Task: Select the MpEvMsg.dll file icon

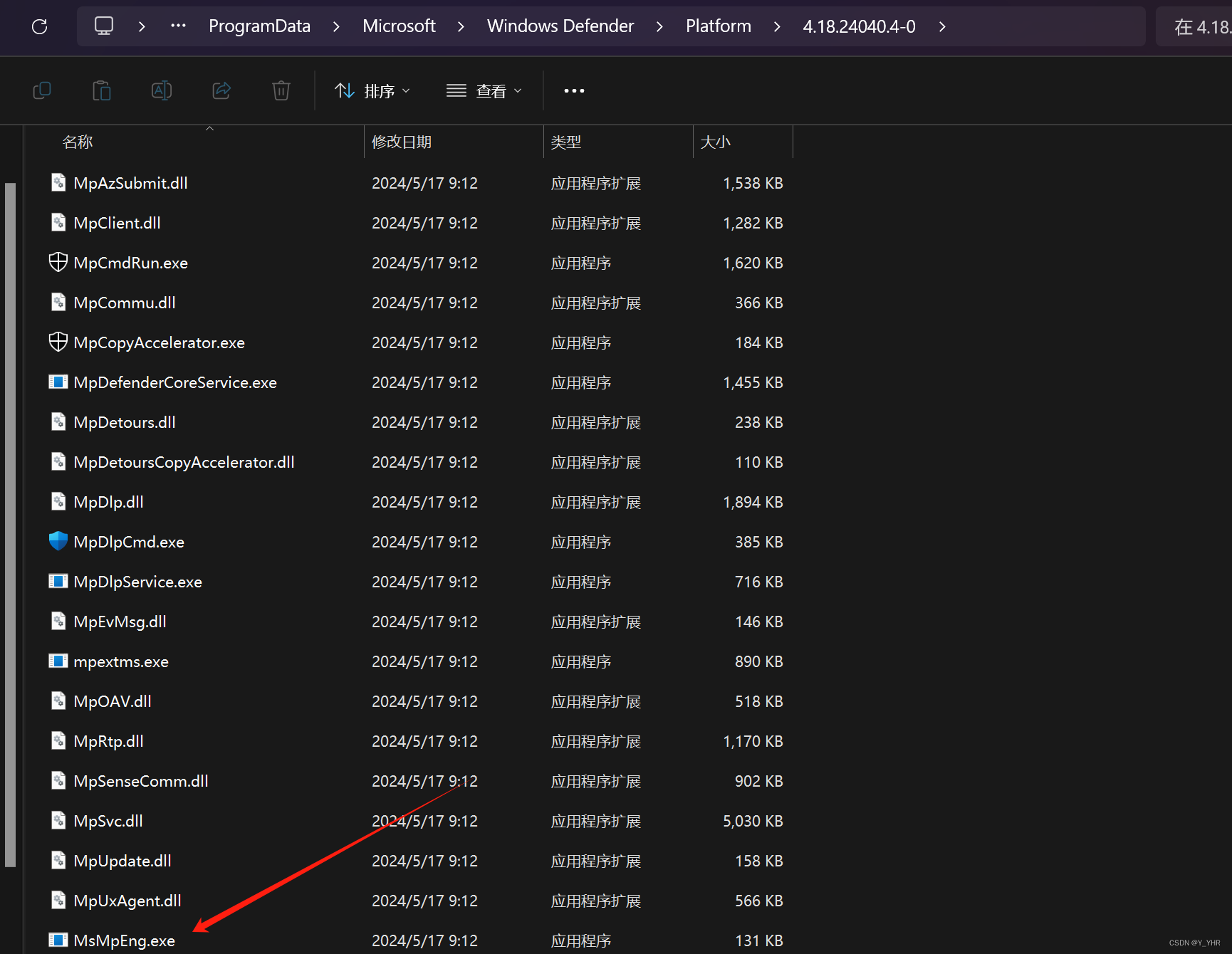Action: tap(58, 621)
